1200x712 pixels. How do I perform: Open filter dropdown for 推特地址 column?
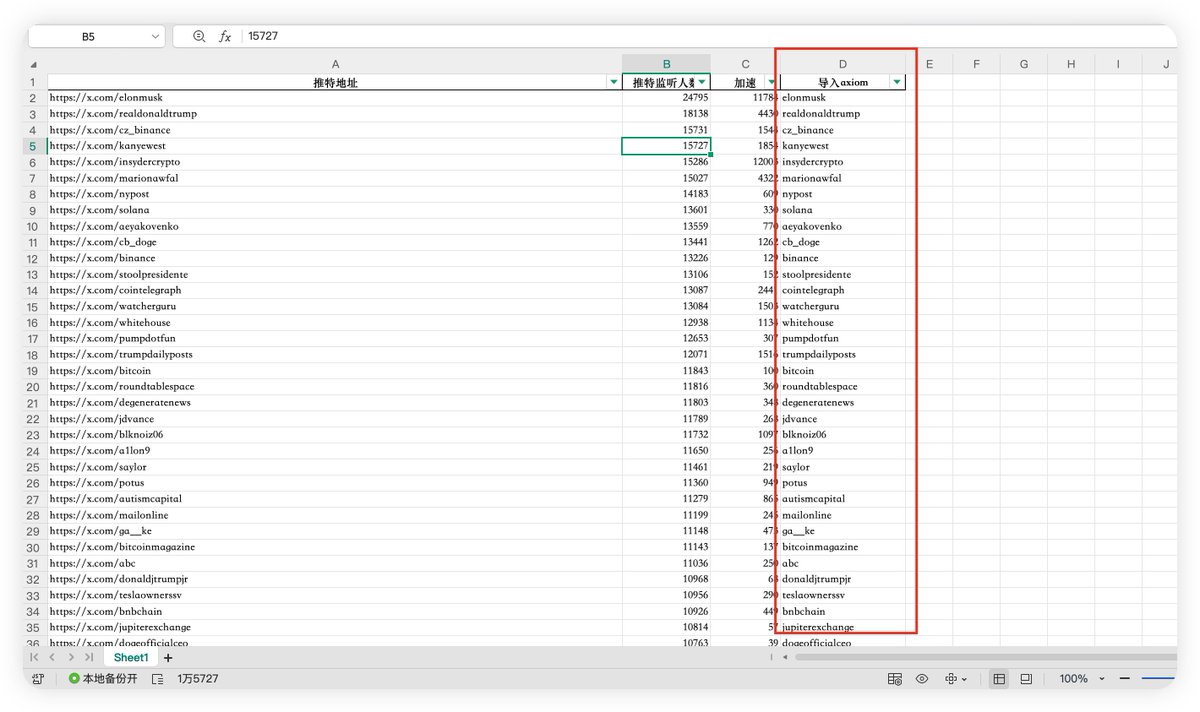pos(614,82)
